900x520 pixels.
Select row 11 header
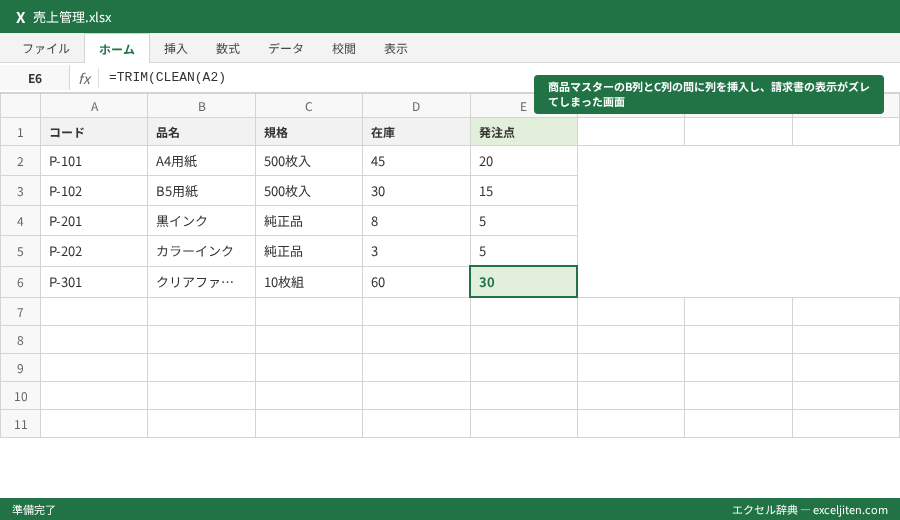(x=21, y=424)
